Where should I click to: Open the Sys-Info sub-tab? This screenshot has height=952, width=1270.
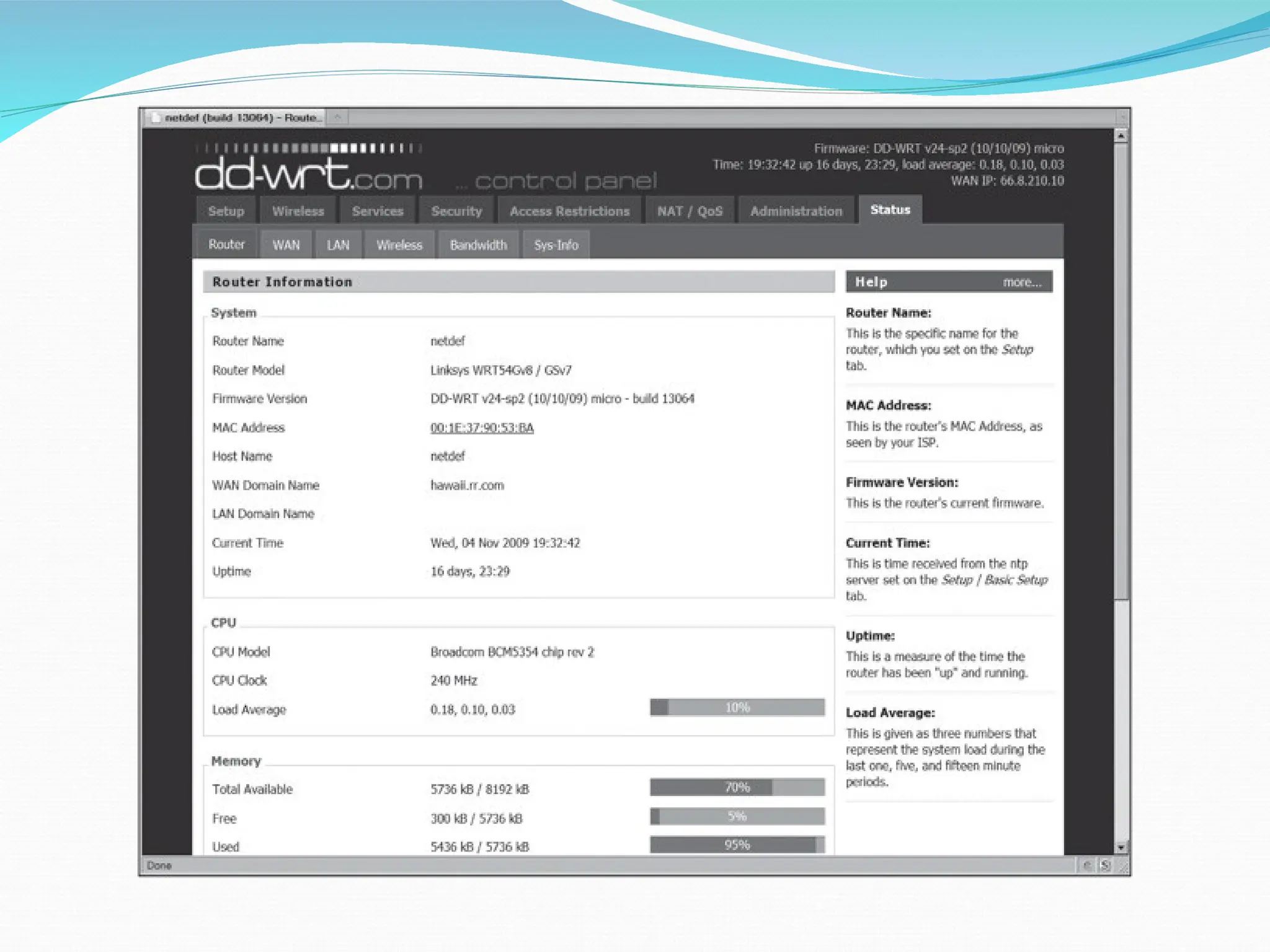click(556, 245)
